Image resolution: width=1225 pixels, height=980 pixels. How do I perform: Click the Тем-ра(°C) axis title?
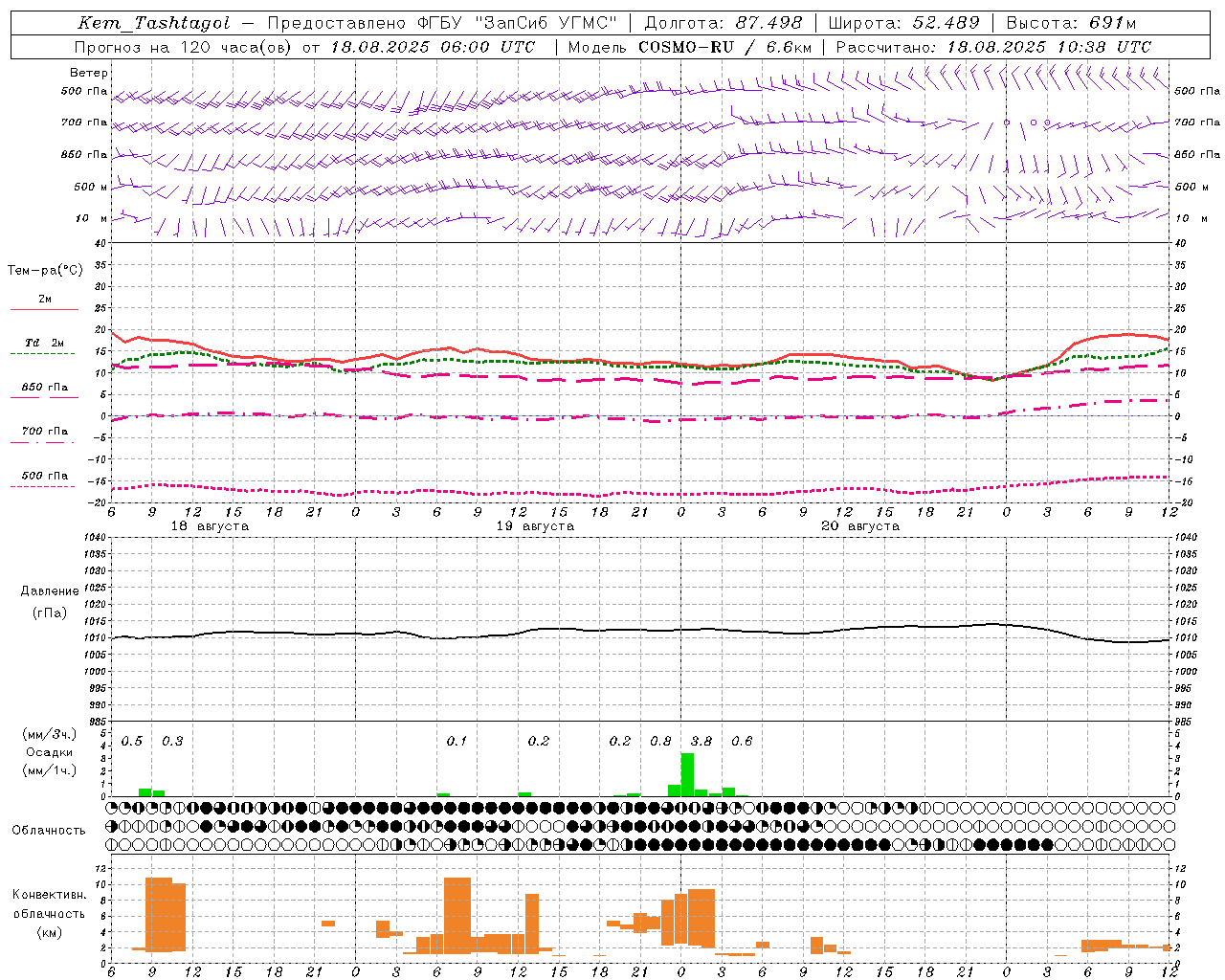pyautogui.click(x=45, y=271)
